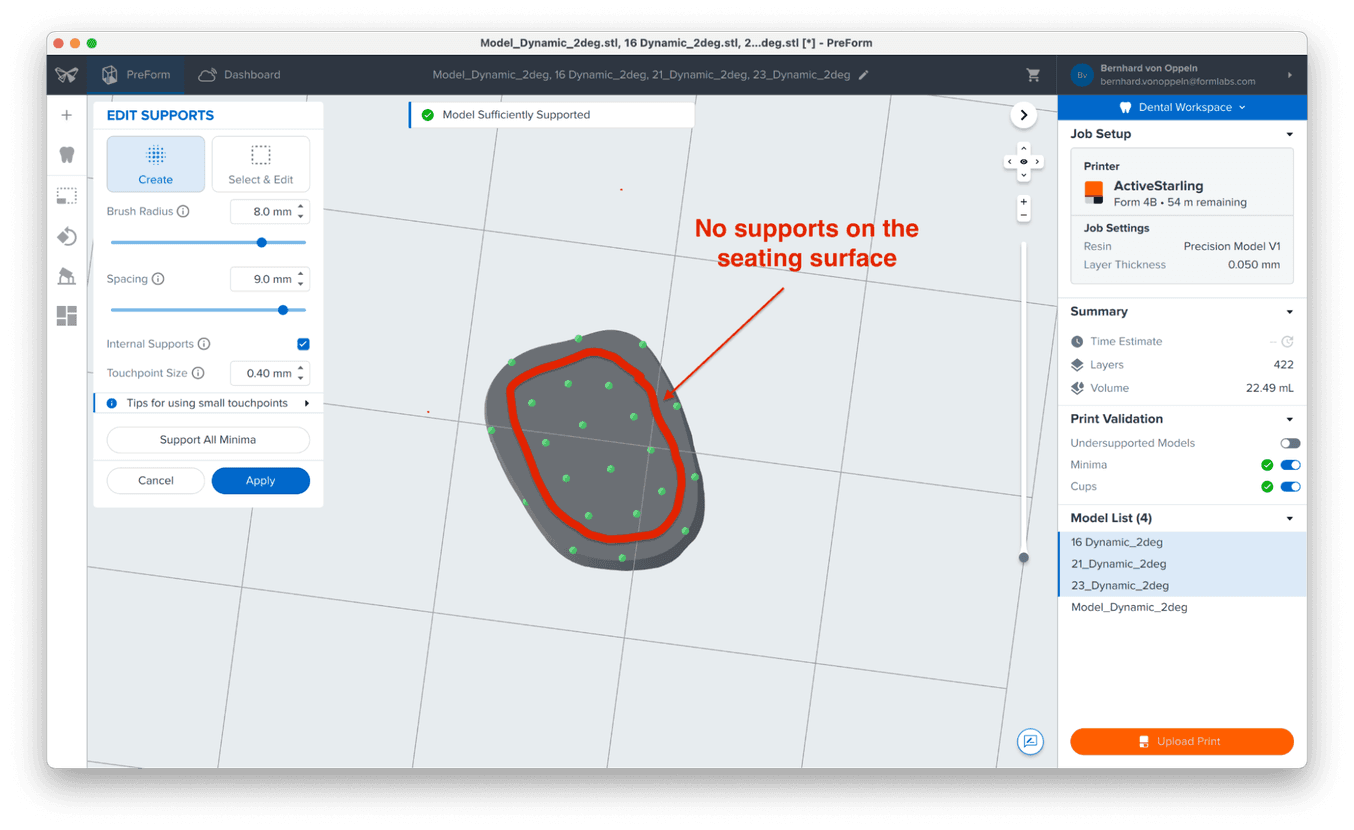Screen dimensions: 1354x830
Task: Click the Brush Radius stepper arrows
Action: click(301, 212)
